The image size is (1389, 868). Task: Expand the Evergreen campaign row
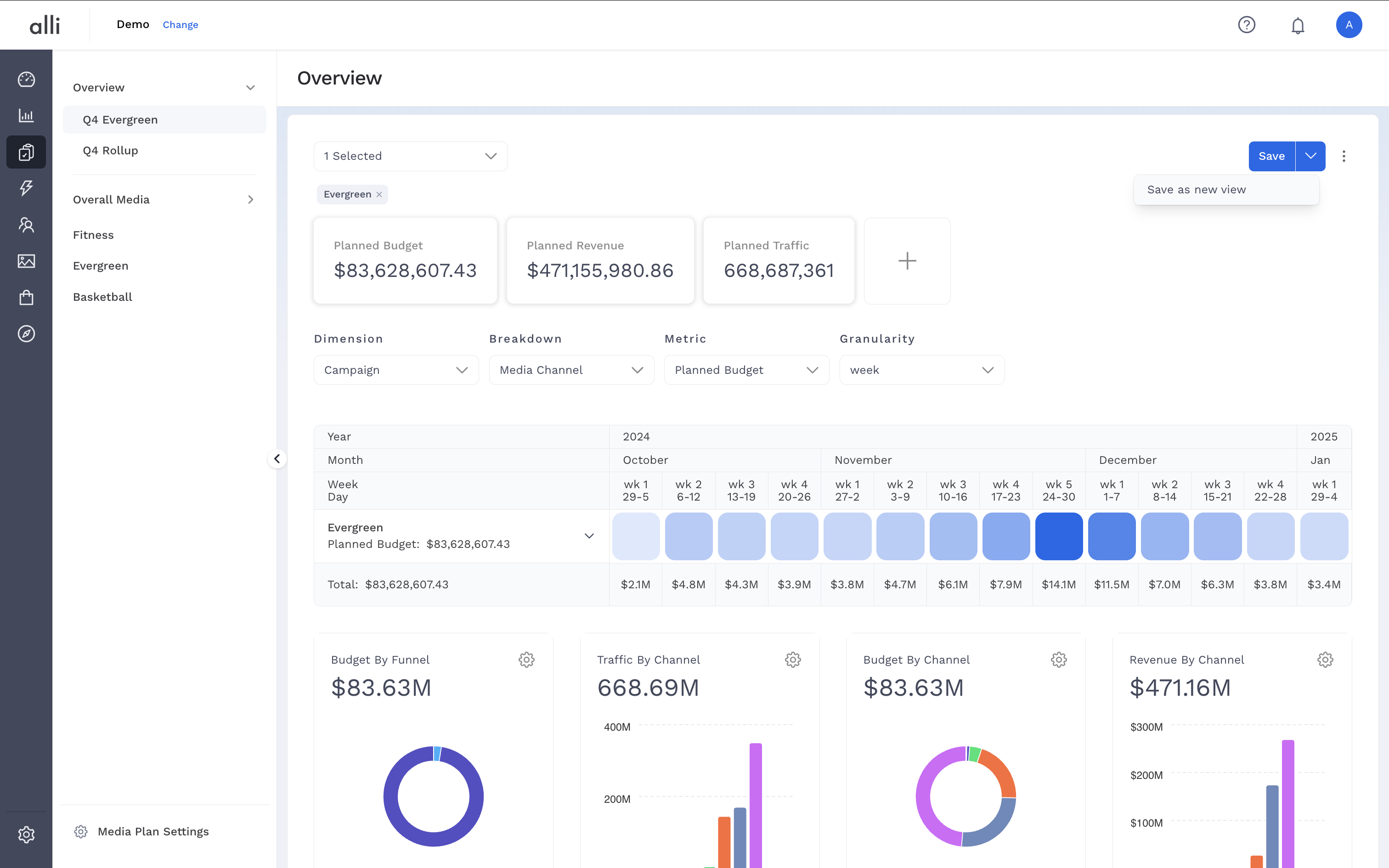click(589, 535)
